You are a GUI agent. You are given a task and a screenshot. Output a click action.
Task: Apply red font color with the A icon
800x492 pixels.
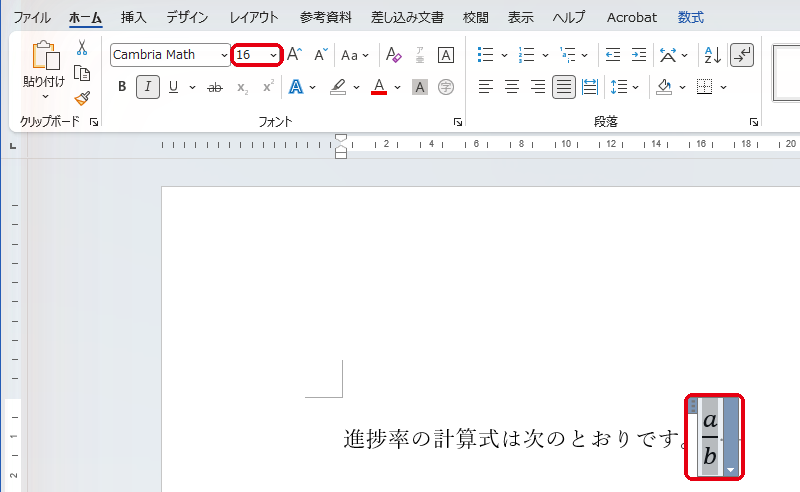coord(379,87)
